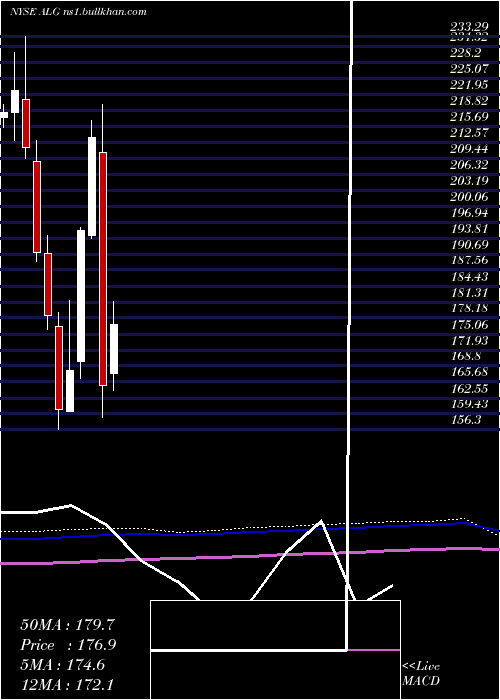The width and height of the screenshot is (500, 700).
Task: Click the '50MA : 179.7' readout
Action: tap(68, 625)
